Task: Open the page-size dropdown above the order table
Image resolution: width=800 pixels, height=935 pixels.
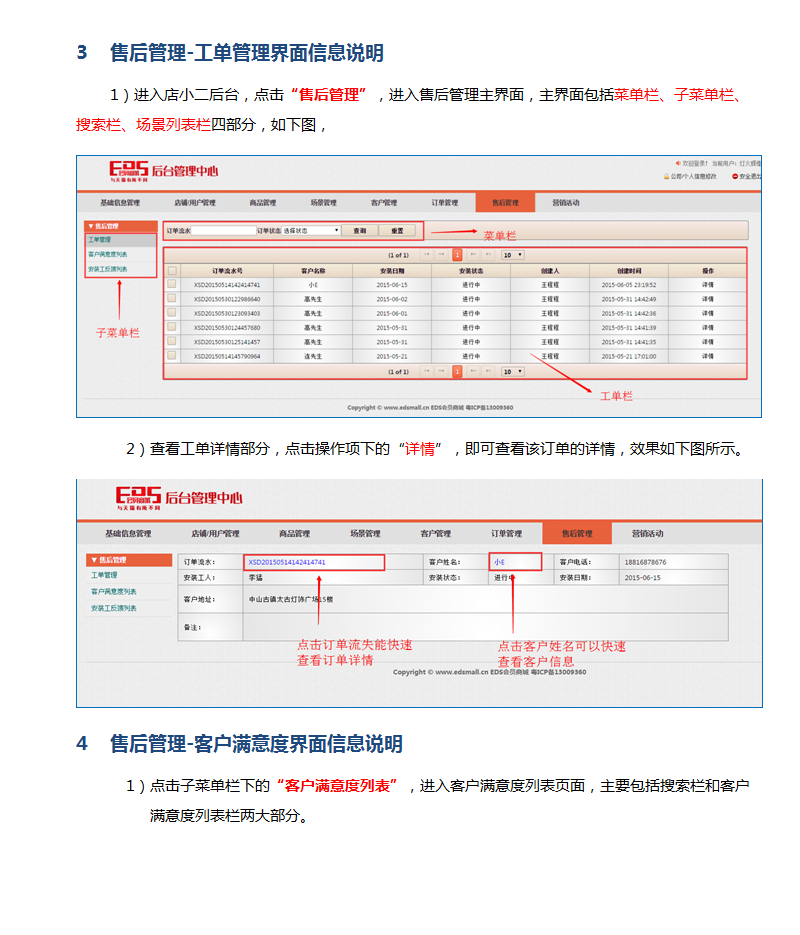Action: [513, 255]
